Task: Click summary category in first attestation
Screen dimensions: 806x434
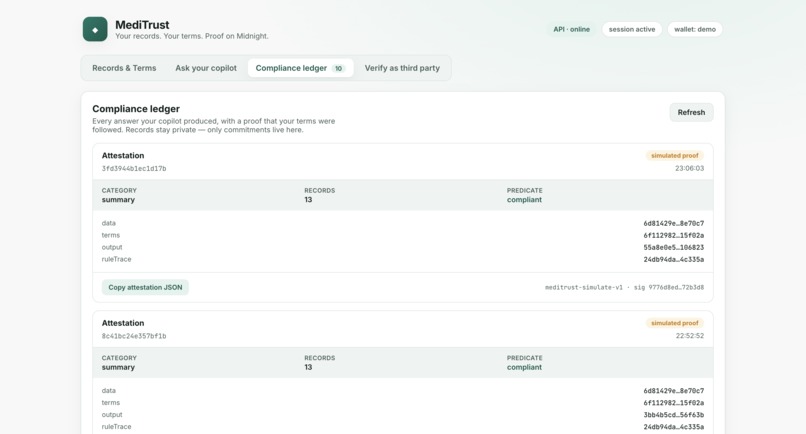Action: [x=118, y=200]
